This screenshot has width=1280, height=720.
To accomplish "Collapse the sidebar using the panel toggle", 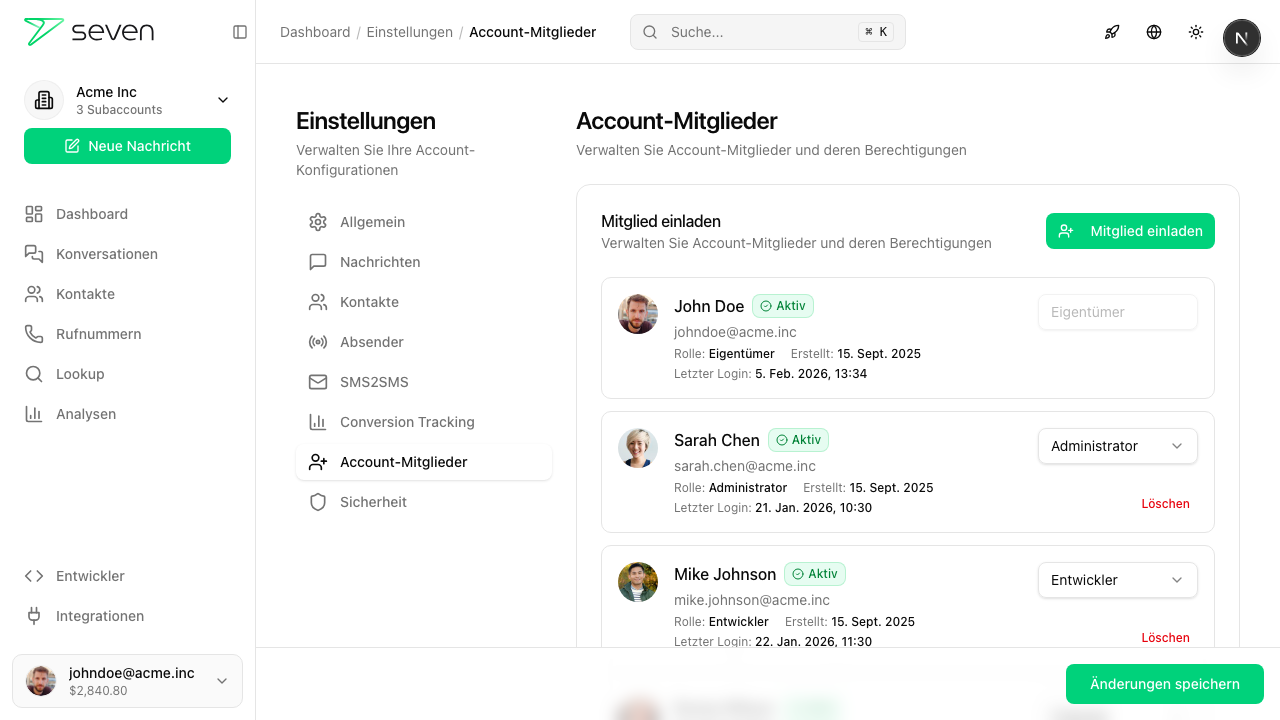I will (x=240, y=32).
